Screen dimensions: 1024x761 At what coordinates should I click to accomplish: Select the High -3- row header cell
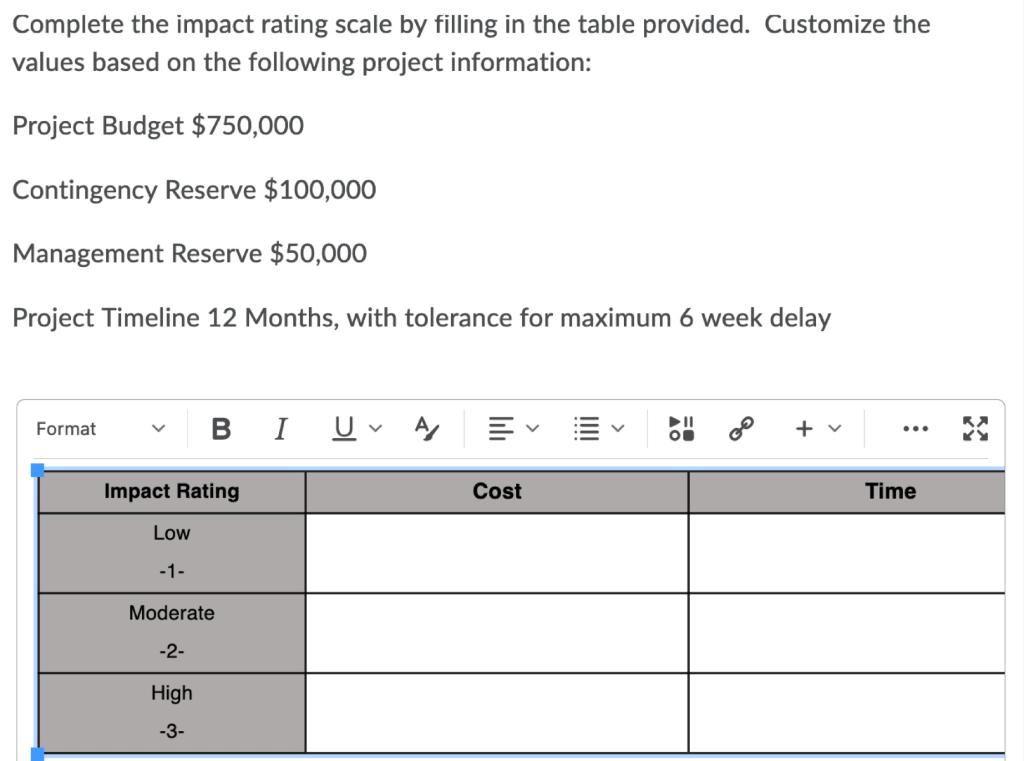click(x=171, y=711)
